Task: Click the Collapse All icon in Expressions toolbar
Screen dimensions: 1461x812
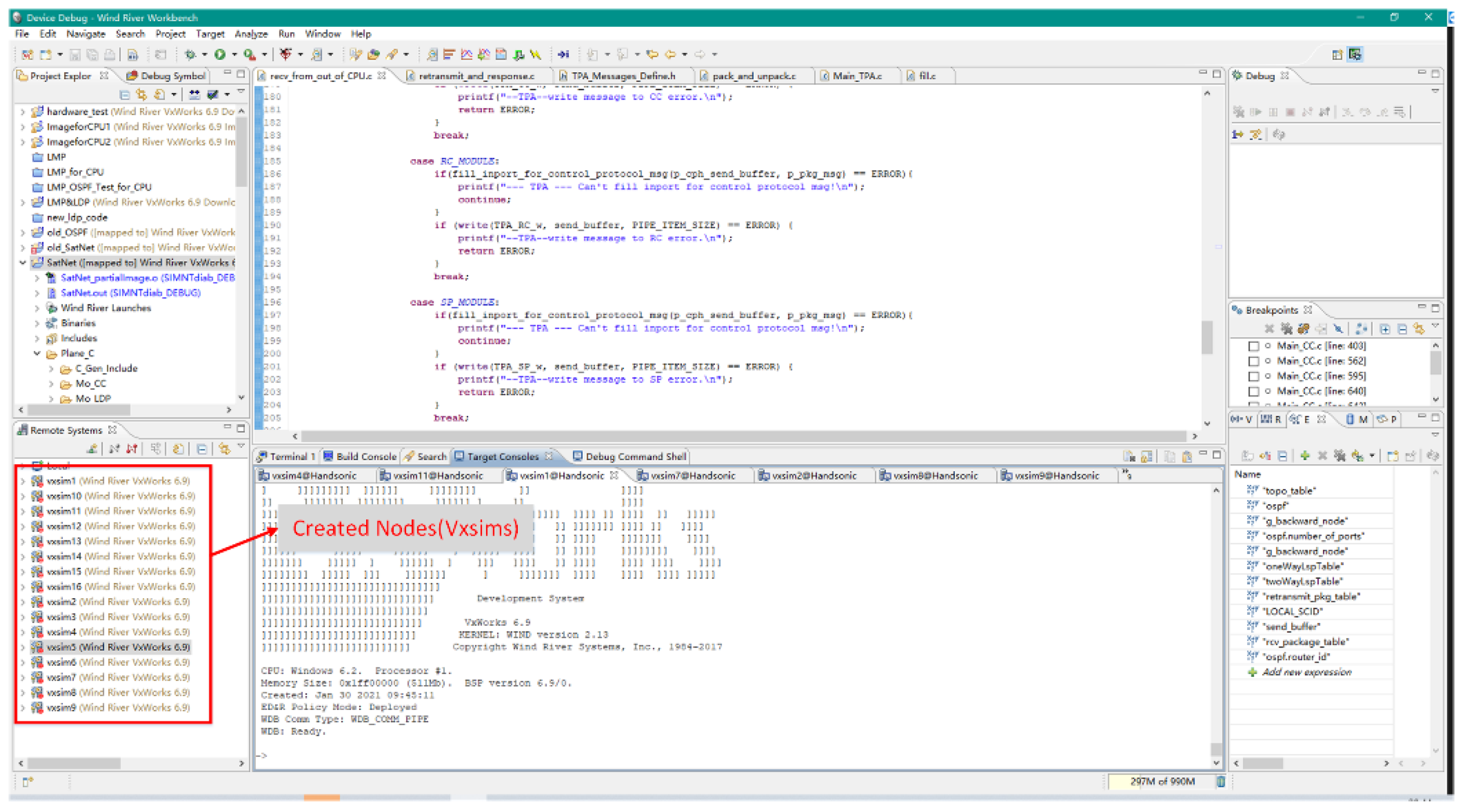Action: tap(1283, 456)
